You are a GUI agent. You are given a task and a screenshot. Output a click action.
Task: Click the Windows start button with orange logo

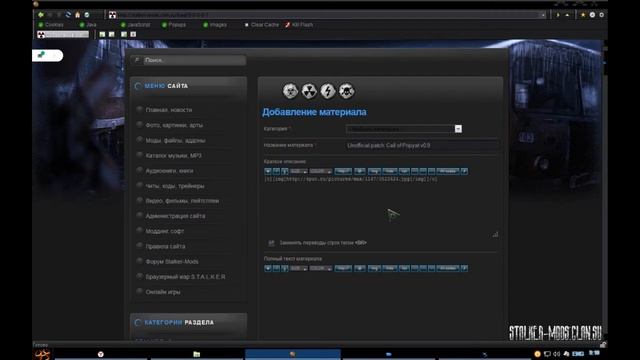coord(42,354)
